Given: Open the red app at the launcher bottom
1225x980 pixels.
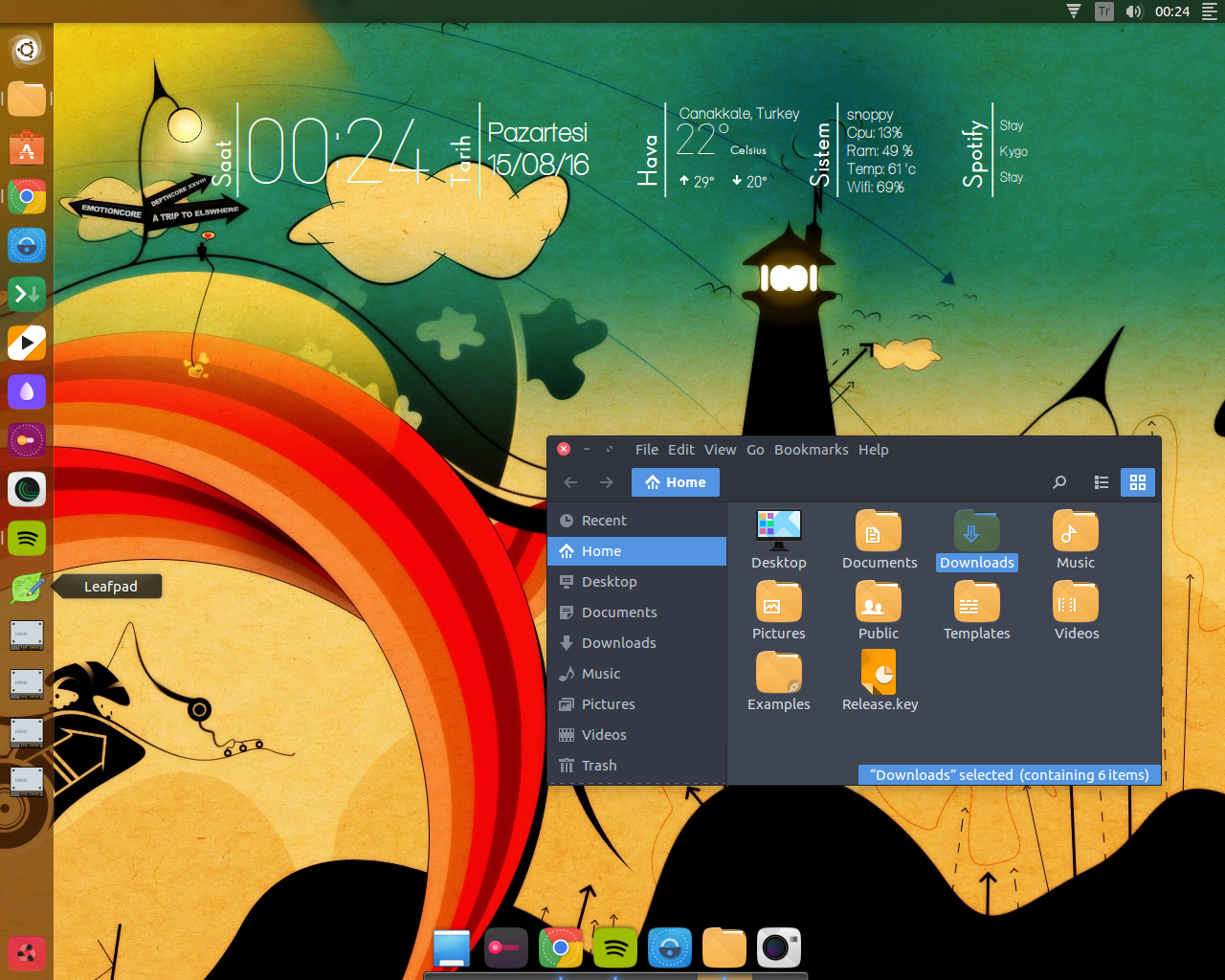Looking at the screenshot, I should (27, 953).
